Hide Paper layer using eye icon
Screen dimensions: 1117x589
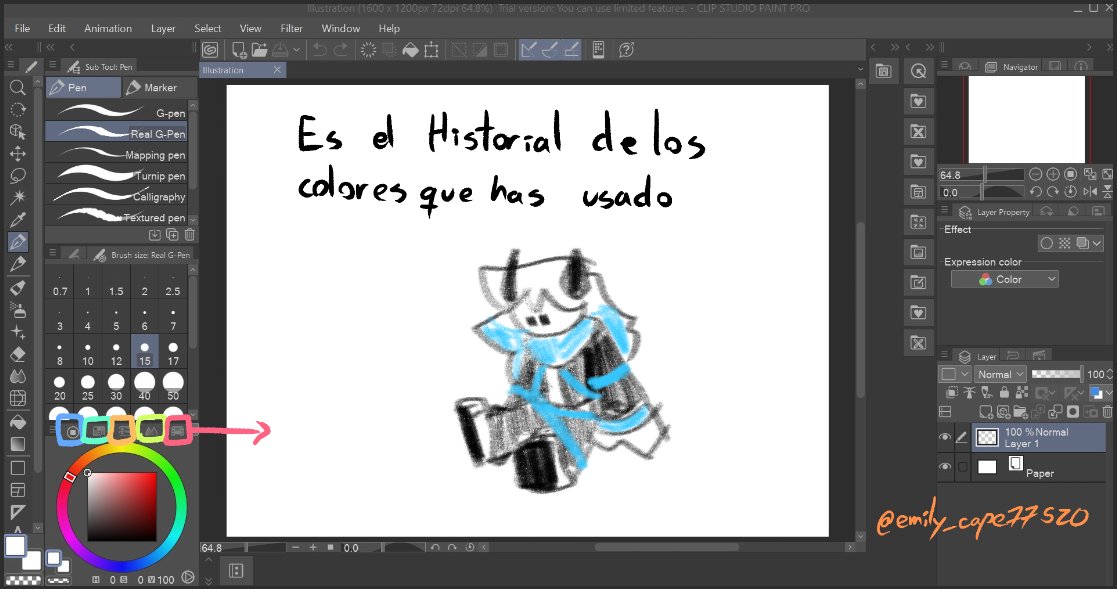click(945, 466)
